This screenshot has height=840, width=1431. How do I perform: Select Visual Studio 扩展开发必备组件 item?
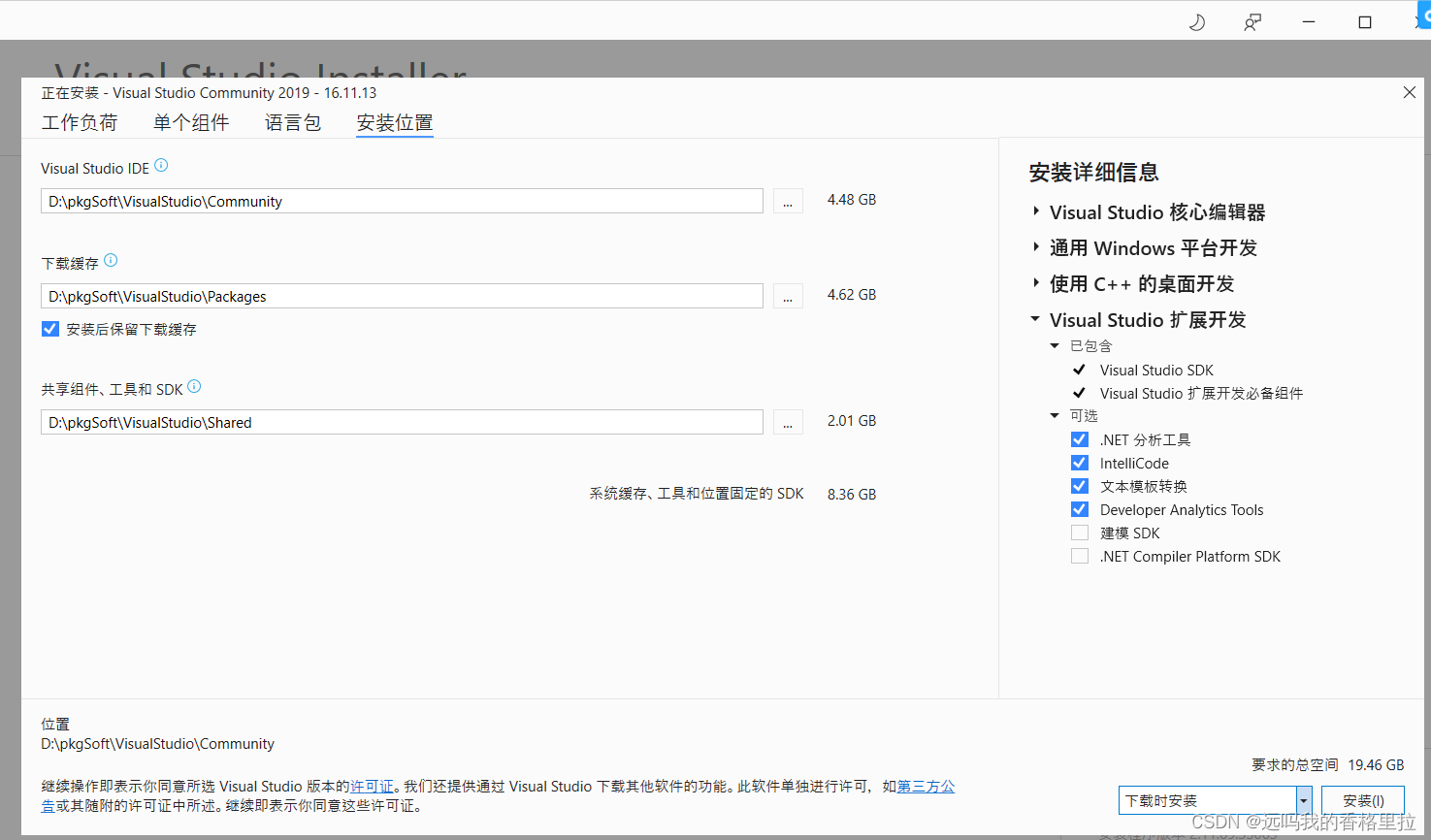coord(1201,393)
